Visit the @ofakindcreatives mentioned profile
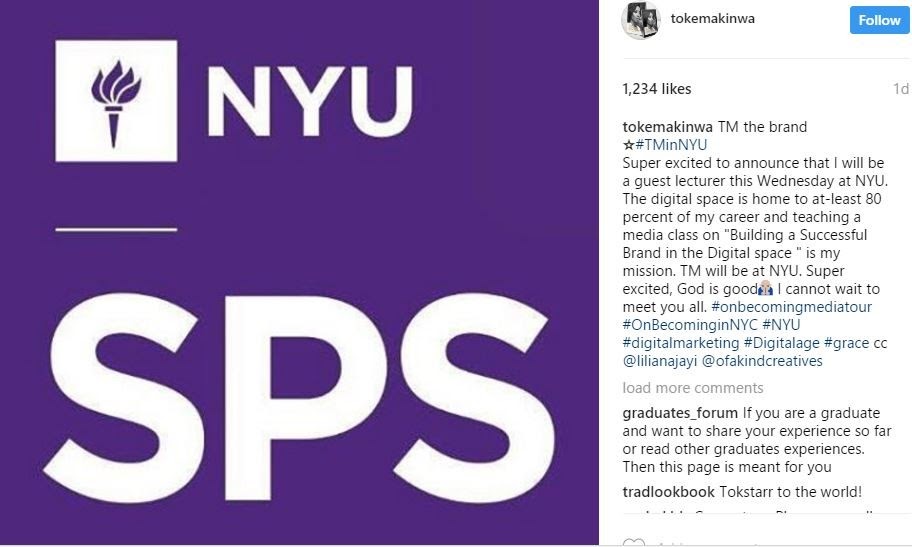Screen dimensions: 912x547 point(763,361)
